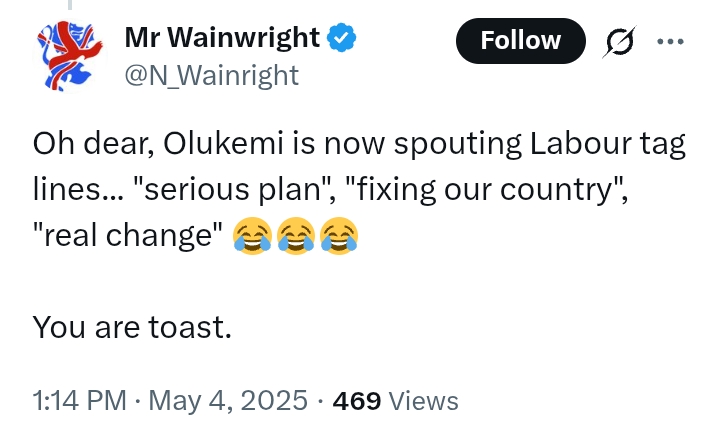This screenshot has width=720, height=431.
Task: Click the last crying-laughing emoji
Action: pos(339,235)
